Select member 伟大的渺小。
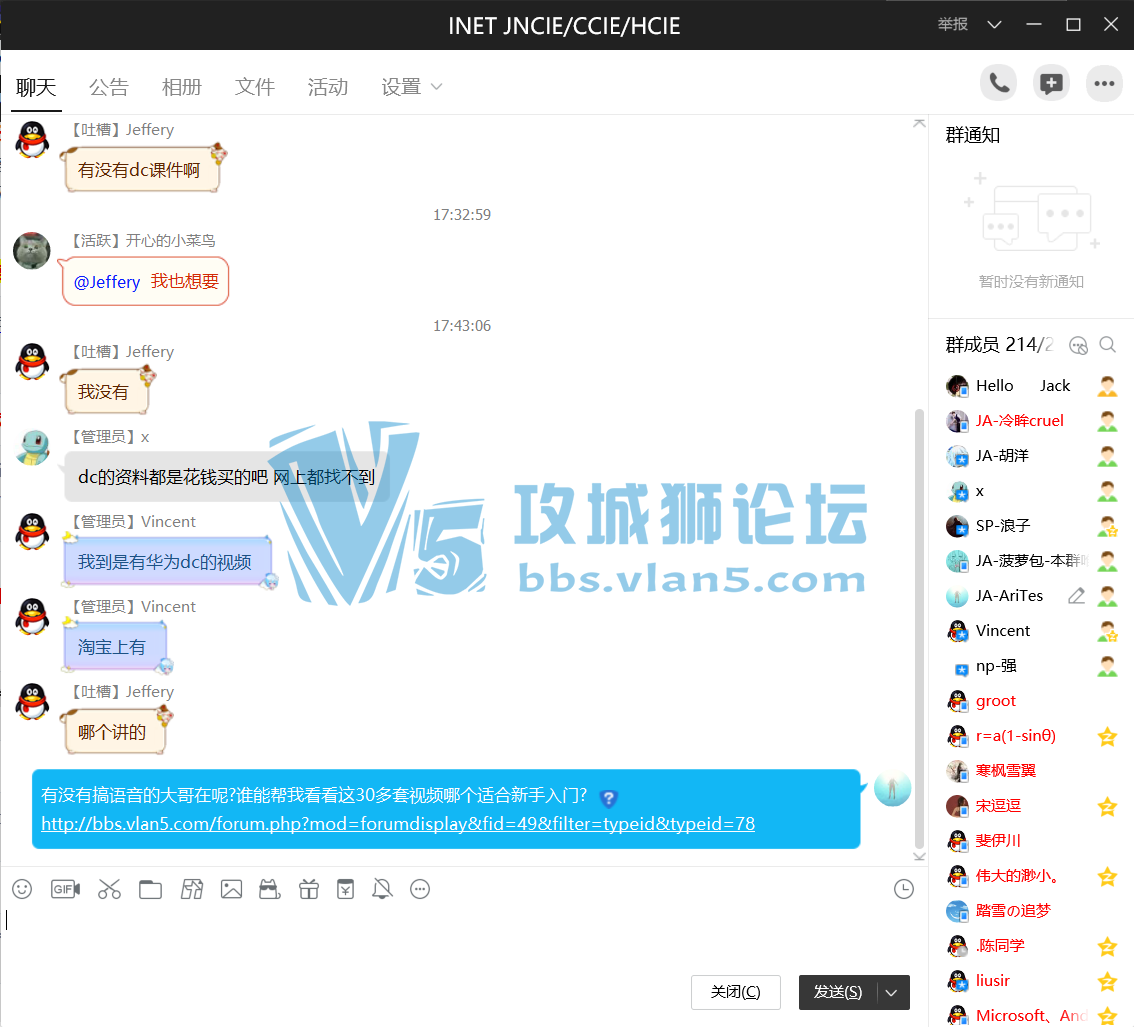Viewport: 1134px width, 1027px height. pos(1031,876)
